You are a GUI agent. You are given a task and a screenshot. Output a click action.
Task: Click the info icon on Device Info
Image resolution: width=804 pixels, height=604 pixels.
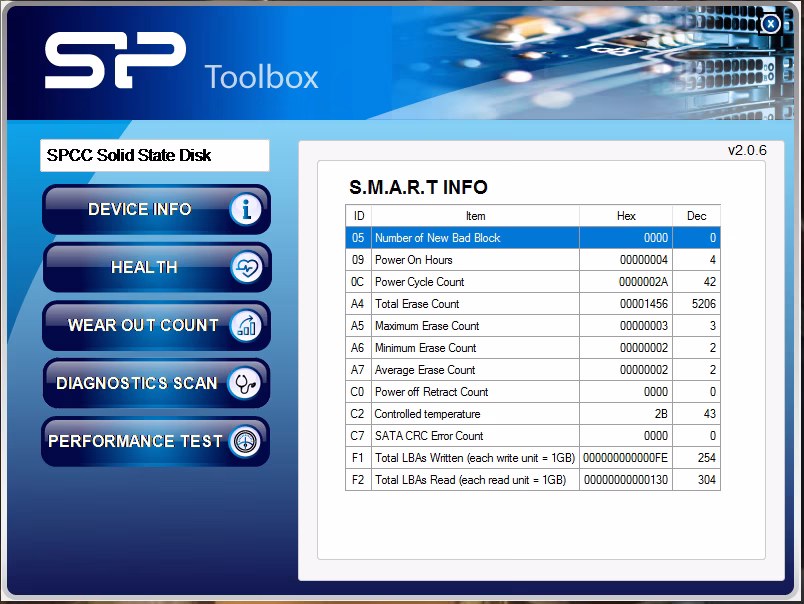pyautogui.click(x=246, y=209)
